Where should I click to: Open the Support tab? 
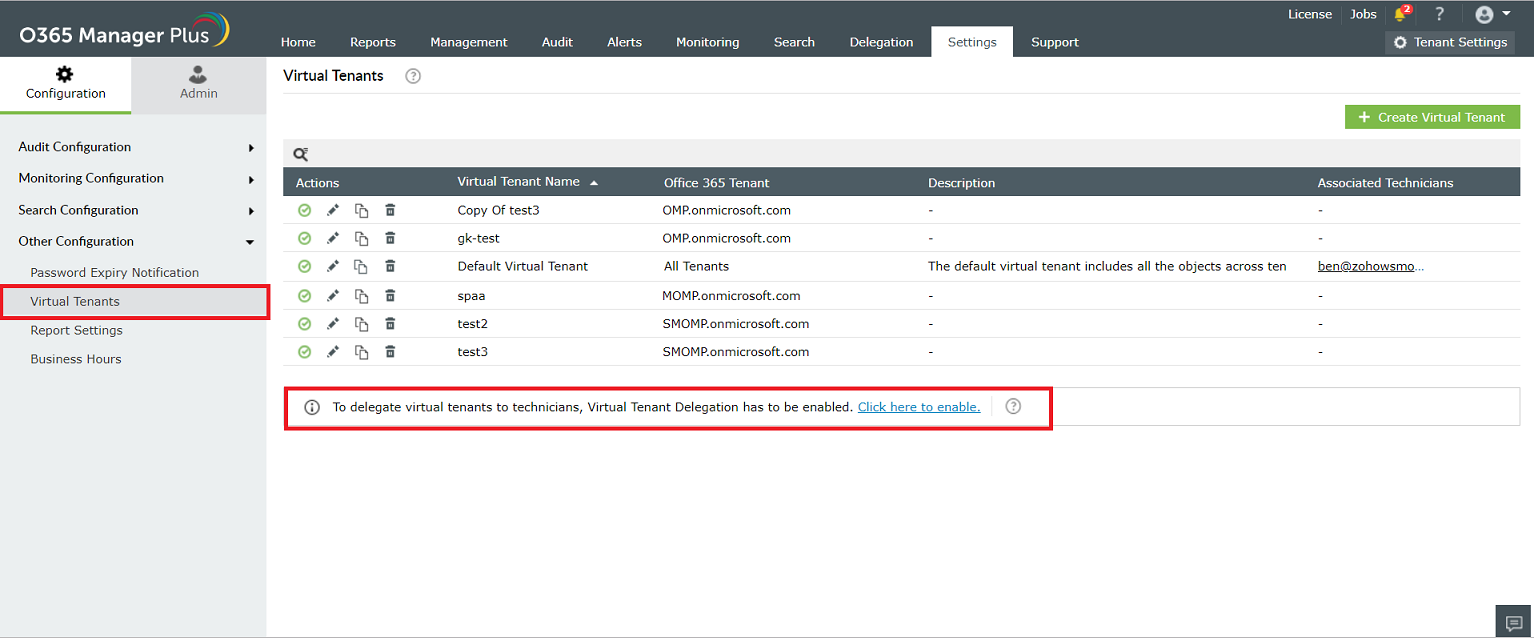pos(1055,42)
